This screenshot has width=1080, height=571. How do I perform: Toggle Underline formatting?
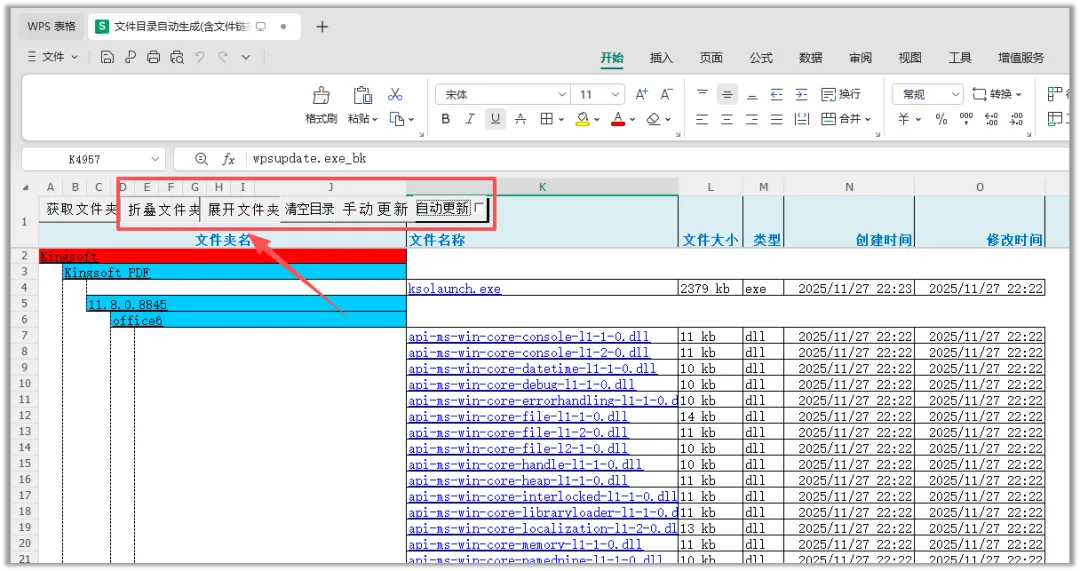point(495,119)
